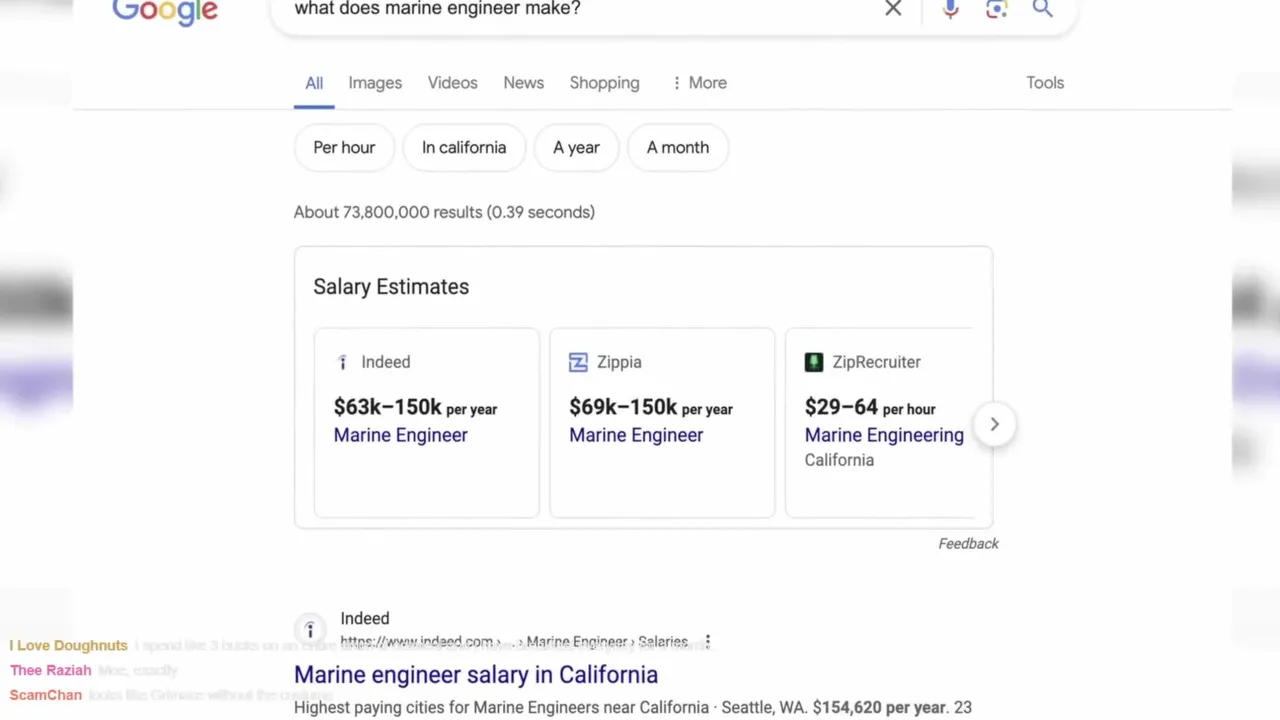Click the Indeed favicon in search result
This screenshot has height=720, width=1280.
pos(310,630)
